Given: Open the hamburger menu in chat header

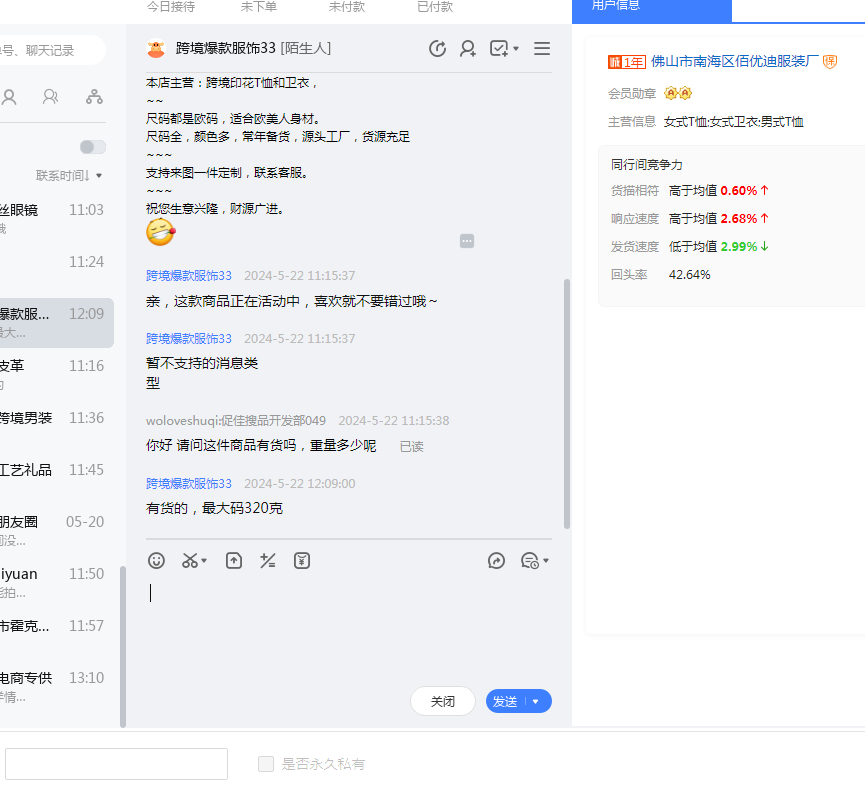Looking at the screenshot, I should 542,48.
